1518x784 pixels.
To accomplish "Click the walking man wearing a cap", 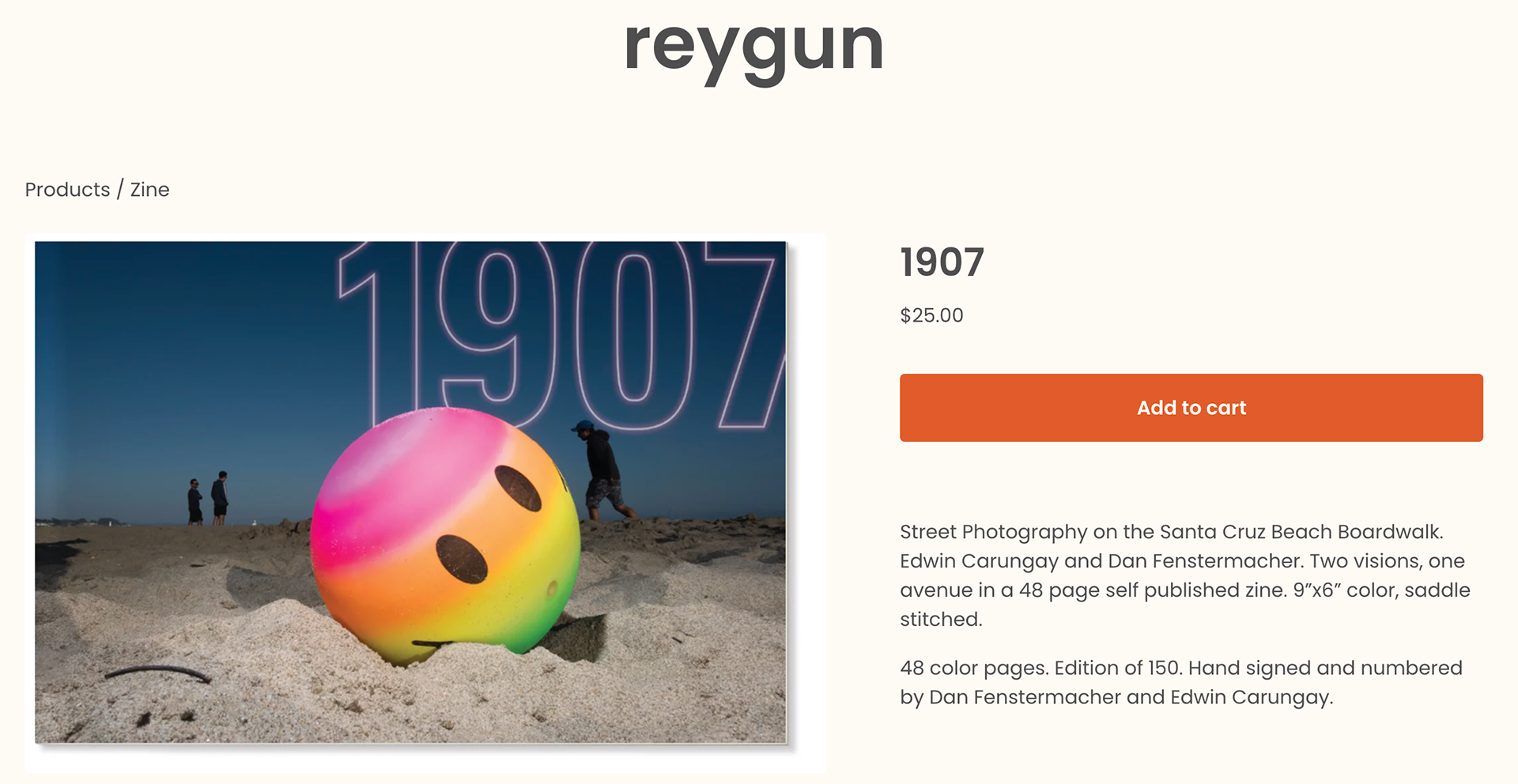I will (x=602, y=470).
